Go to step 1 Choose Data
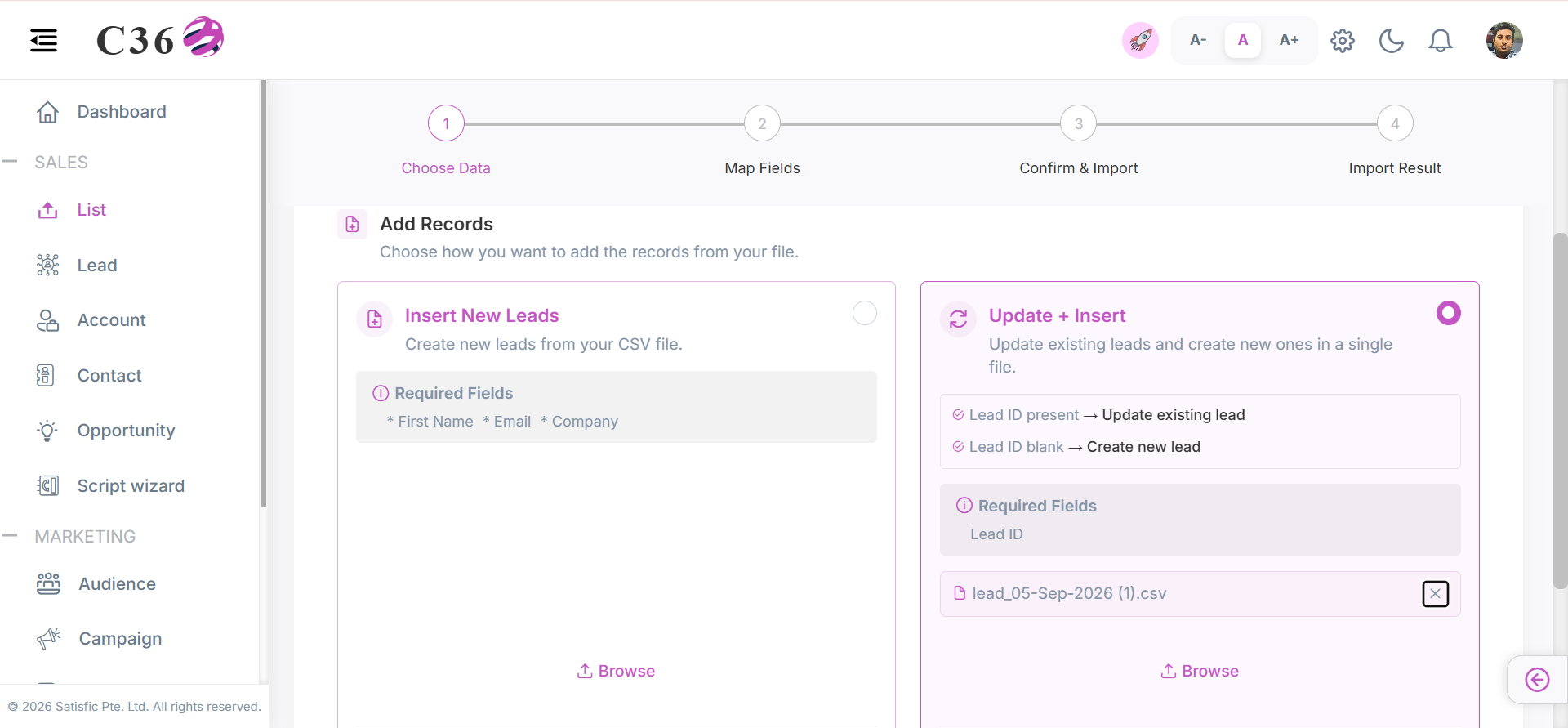This screenshot has width=1568, height=728. coord(446,123)
